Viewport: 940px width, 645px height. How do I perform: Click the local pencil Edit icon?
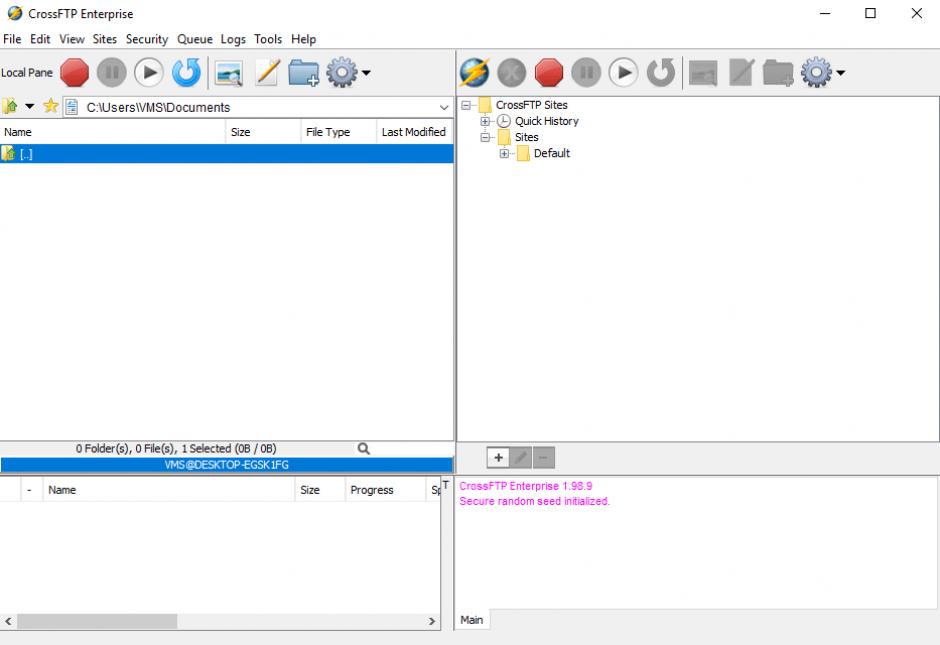click(x=267, y=73)
